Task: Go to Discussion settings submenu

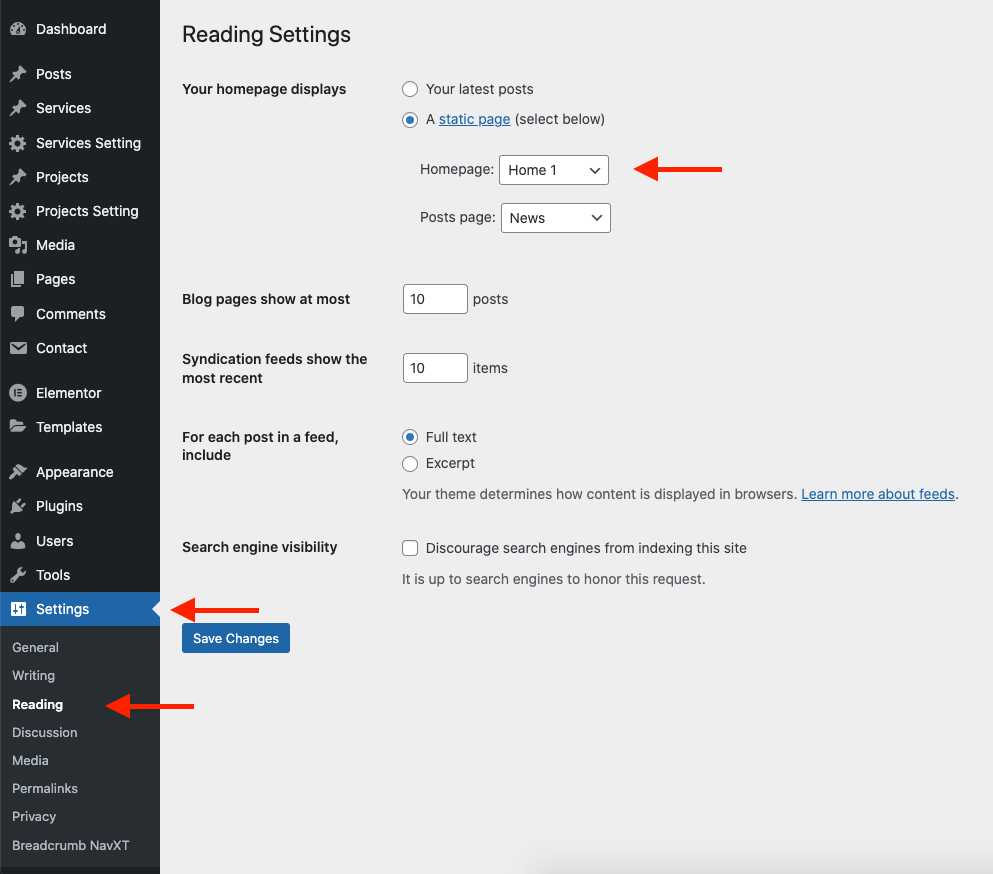Action: pos(45,732)
